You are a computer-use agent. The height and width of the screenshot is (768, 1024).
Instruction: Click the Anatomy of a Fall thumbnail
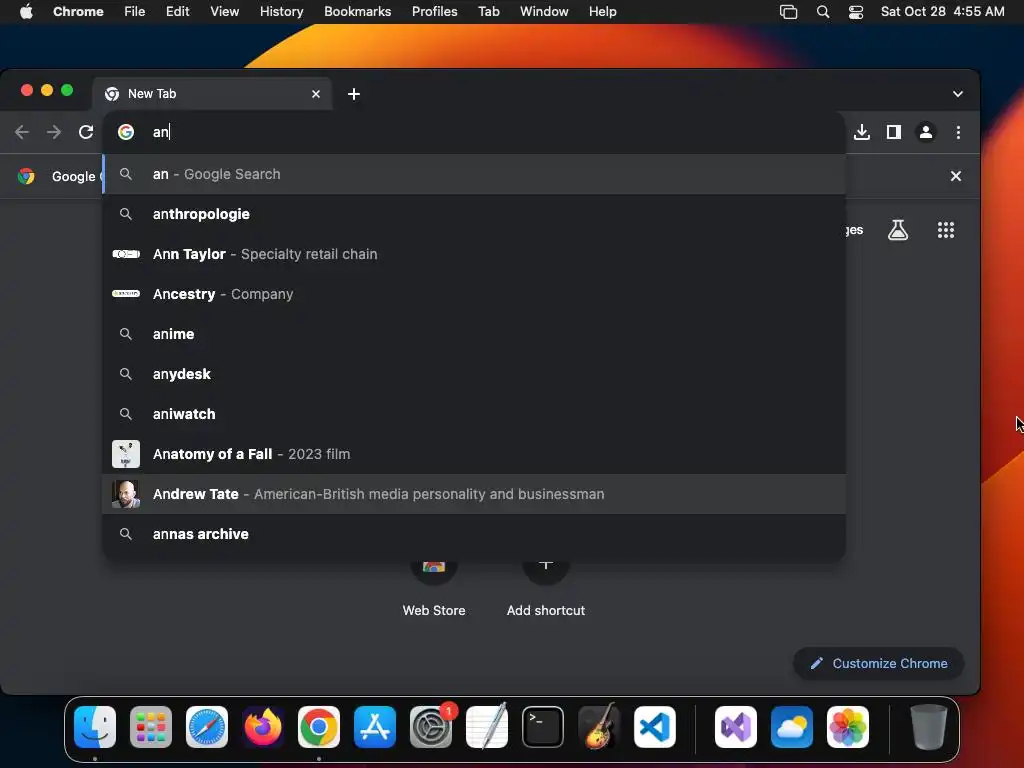pyautogui.click(x=126, y=454)
